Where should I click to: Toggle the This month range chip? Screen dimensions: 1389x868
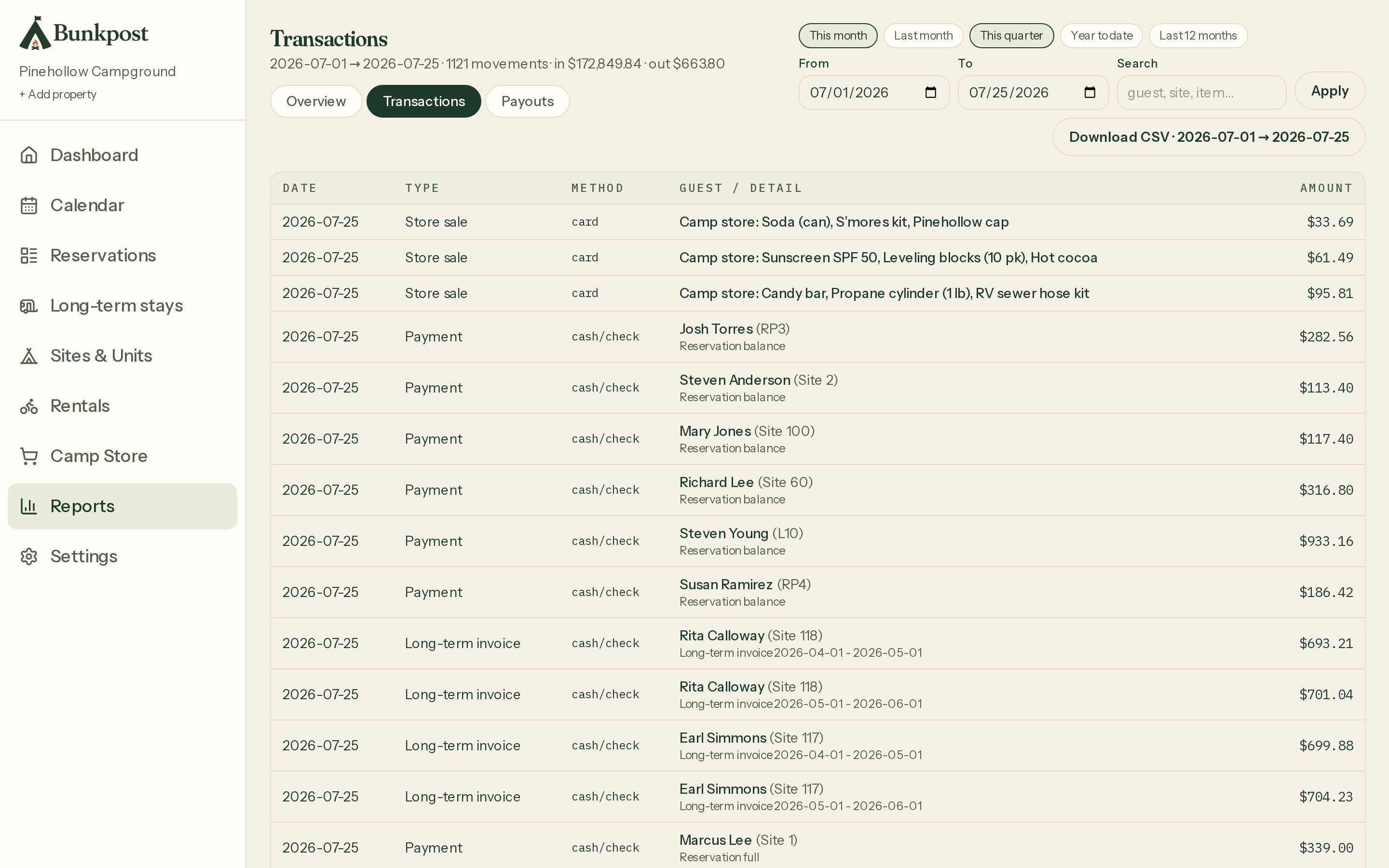tap(838, 36)
